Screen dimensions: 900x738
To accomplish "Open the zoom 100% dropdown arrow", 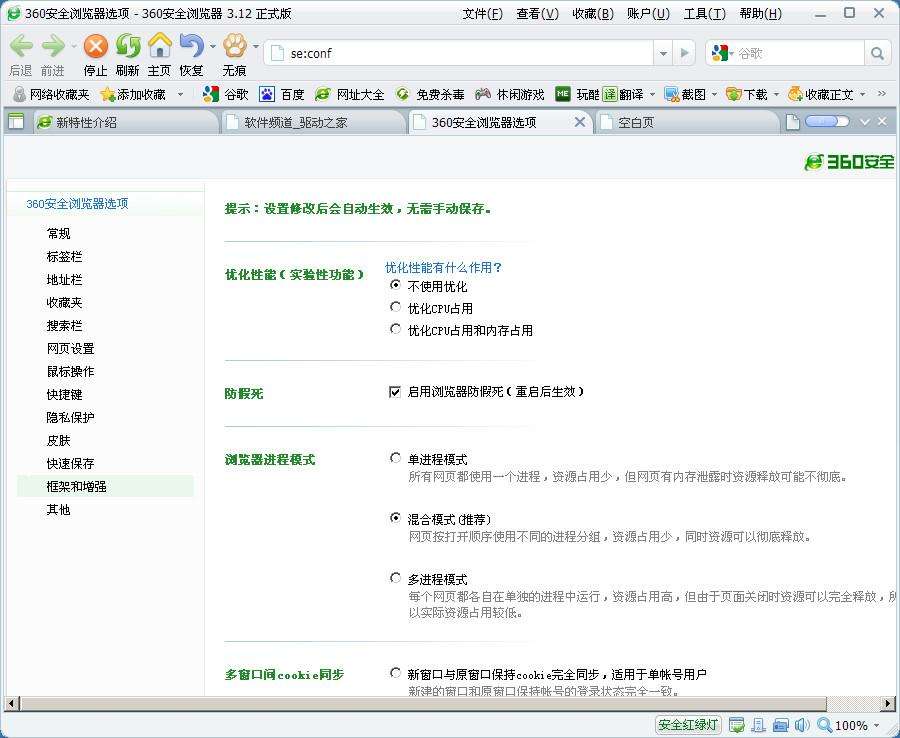I will 876,725.
